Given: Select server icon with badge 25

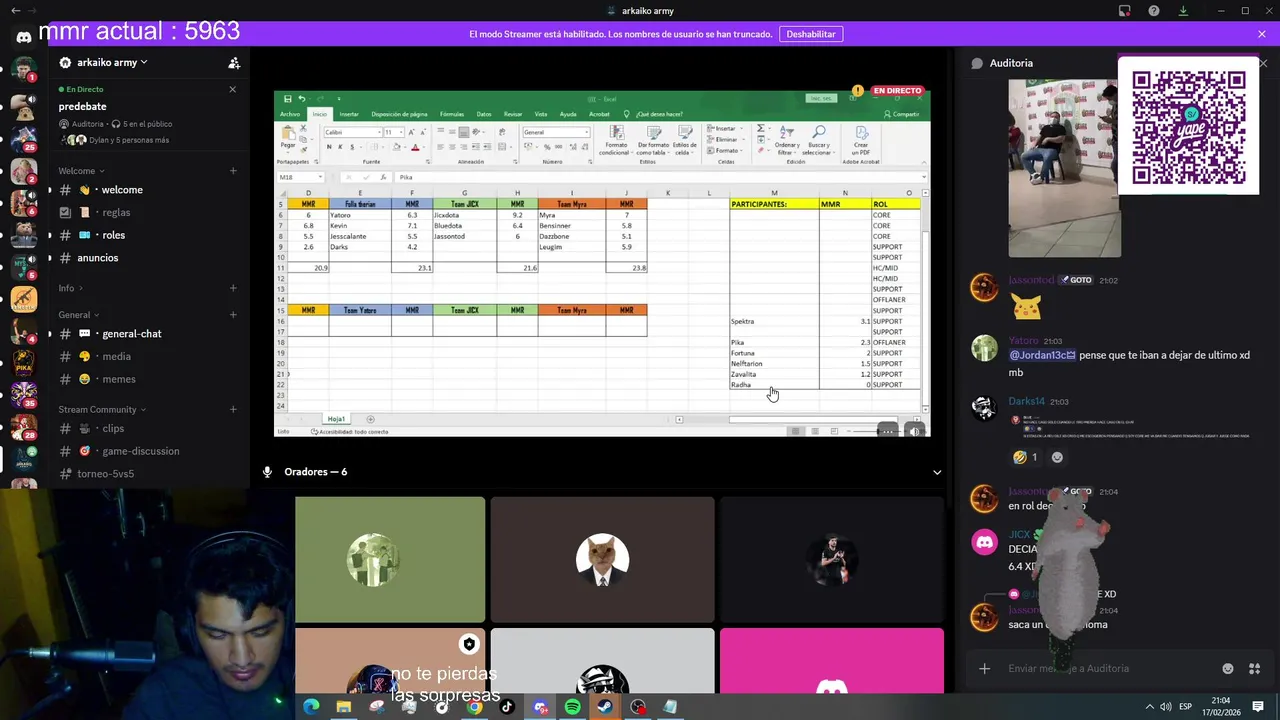Looking at the screenshot, I should pyautogui.click(x=23, y=137).
